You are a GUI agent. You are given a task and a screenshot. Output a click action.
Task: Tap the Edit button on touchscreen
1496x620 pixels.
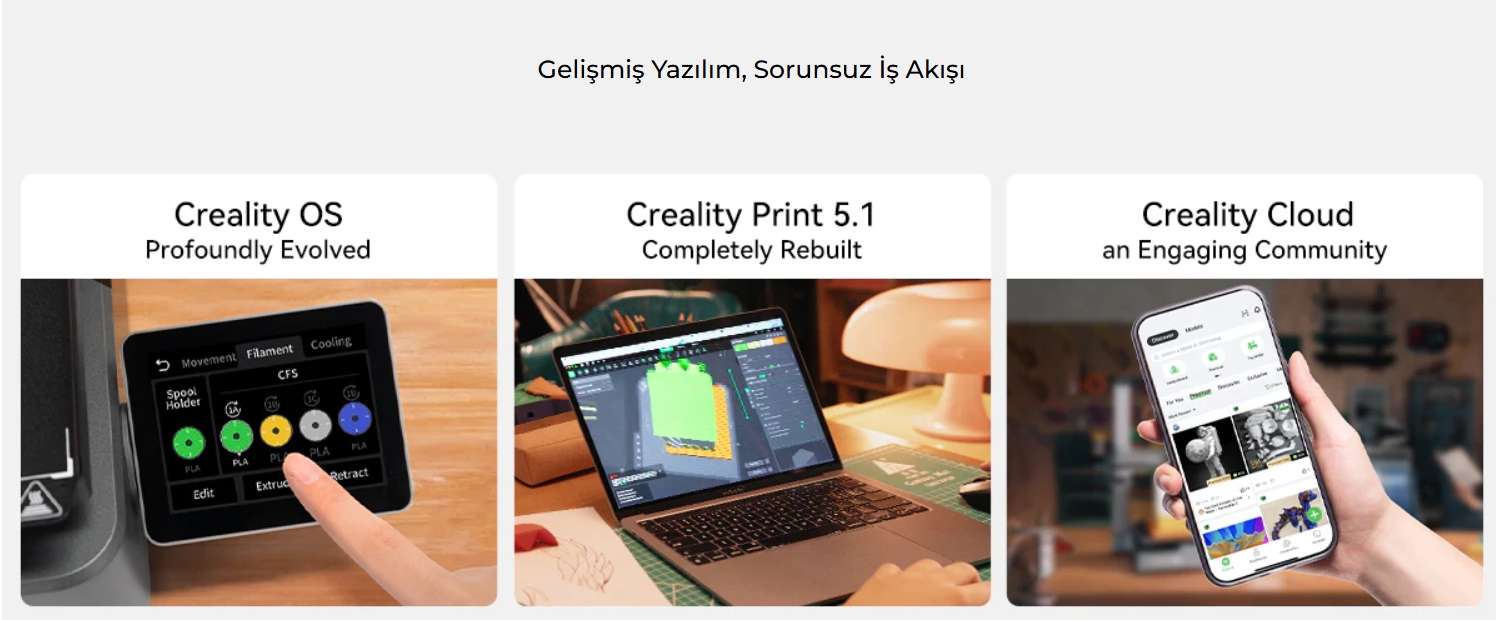point(203,494)
